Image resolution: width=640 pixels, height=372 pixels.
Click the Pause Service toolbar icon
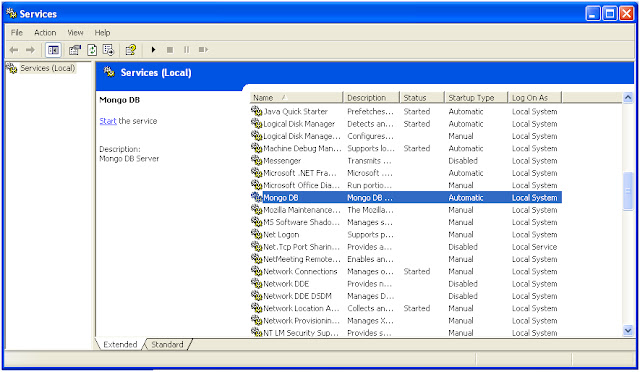tap(187, 50)
